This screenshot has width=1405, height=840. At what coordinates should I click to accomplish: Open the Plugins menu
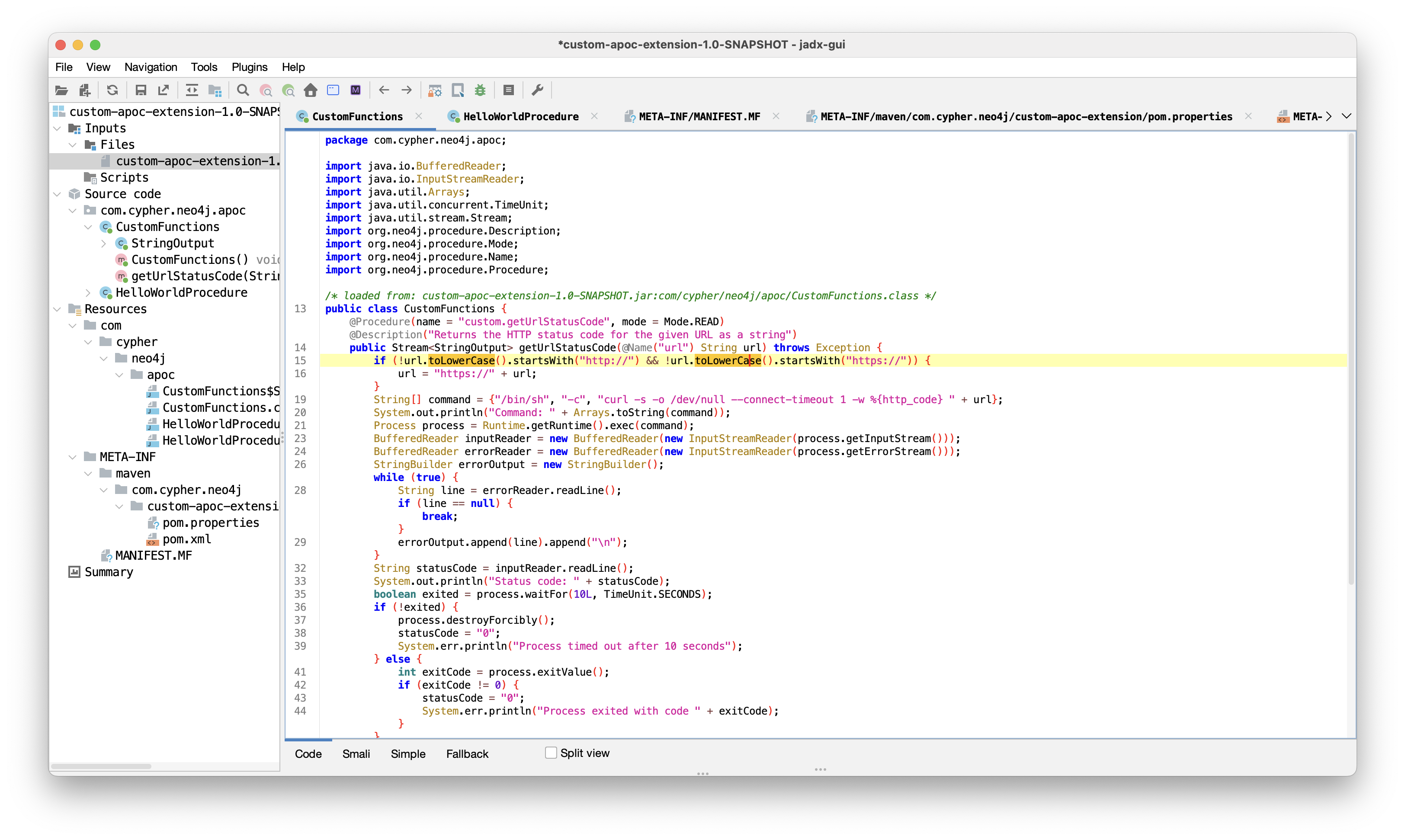pos(249,67)
